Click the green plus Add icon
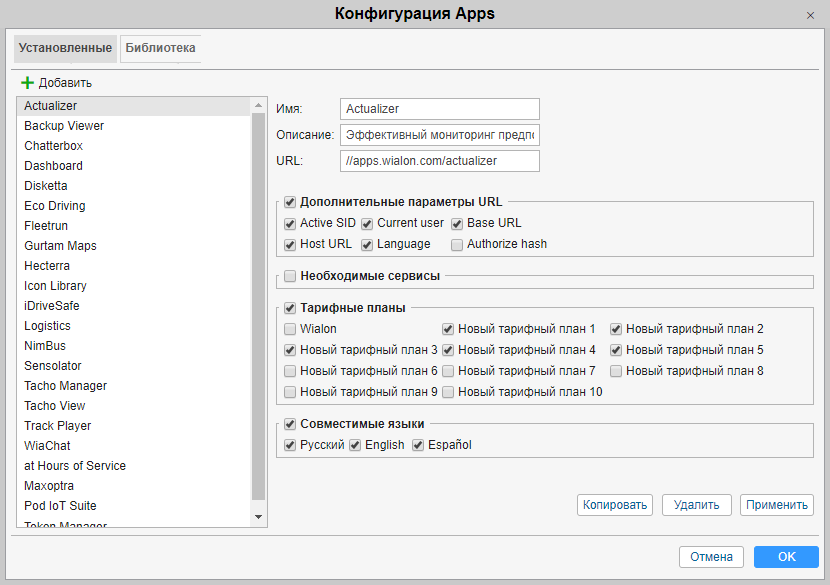830x585 pixels. point(27,83)
